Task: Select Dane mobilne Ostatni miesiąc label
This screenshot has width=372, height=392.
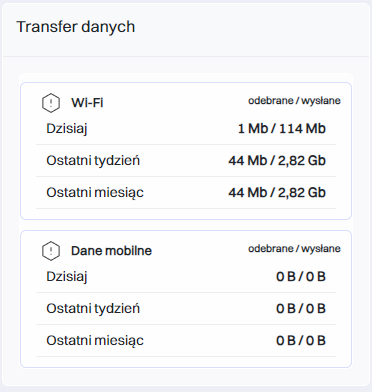Action: point(95,341)
